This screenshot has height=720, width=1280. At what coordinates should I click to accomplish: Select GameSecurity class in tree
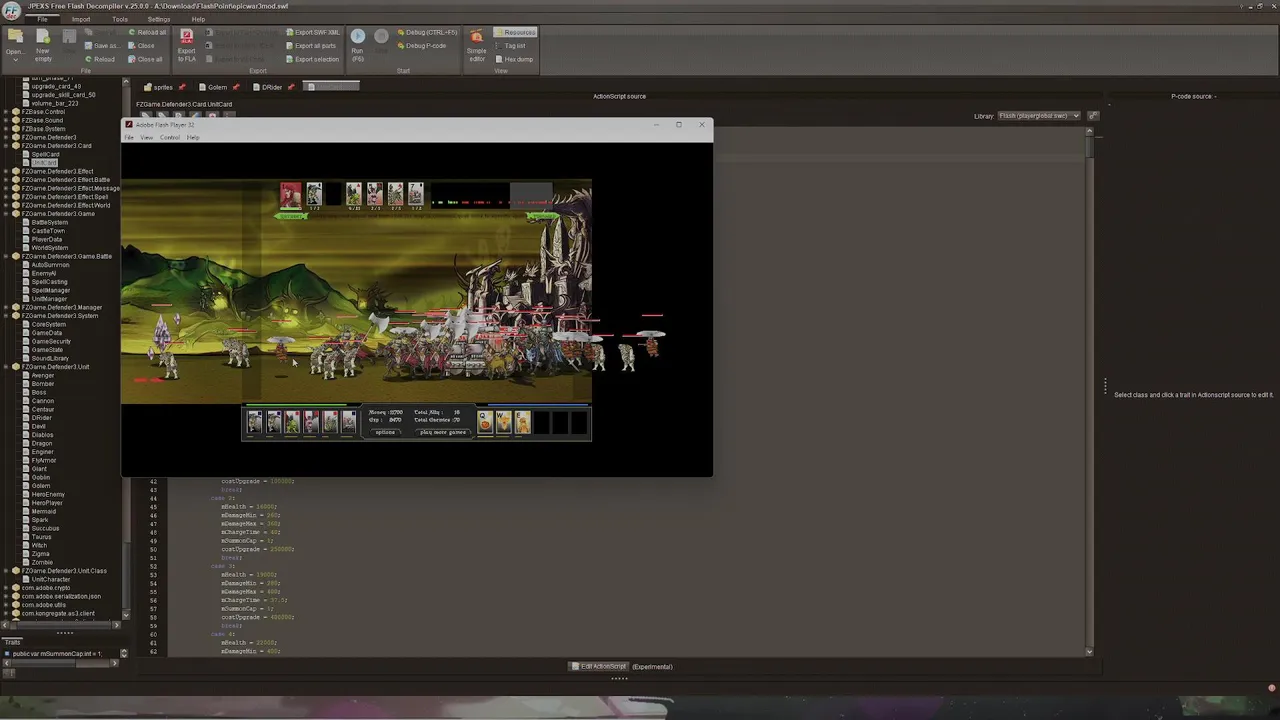50,341
